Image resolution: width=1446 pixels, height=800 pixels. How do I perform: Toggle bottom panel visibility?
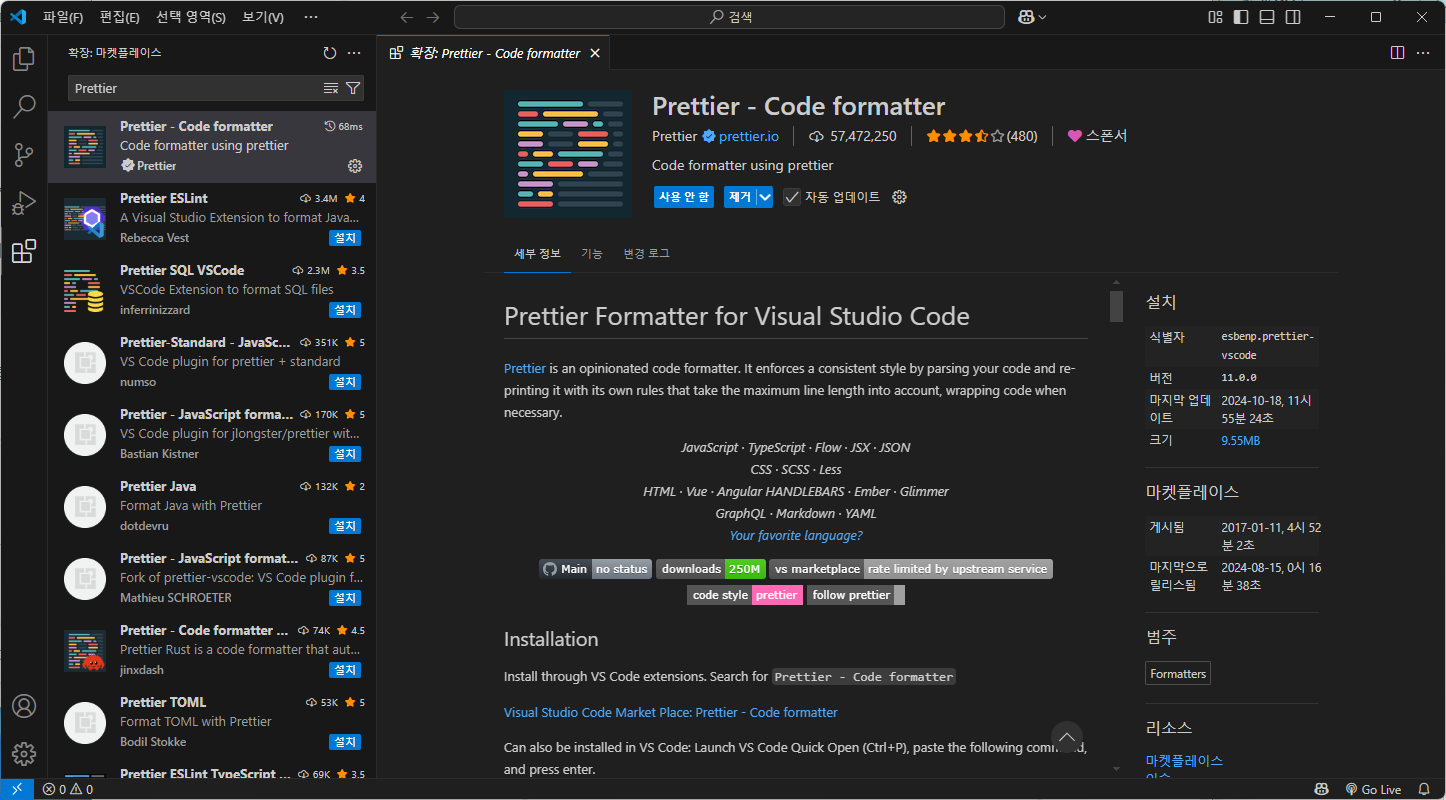pyautogui.click(x=1267, y=17)
